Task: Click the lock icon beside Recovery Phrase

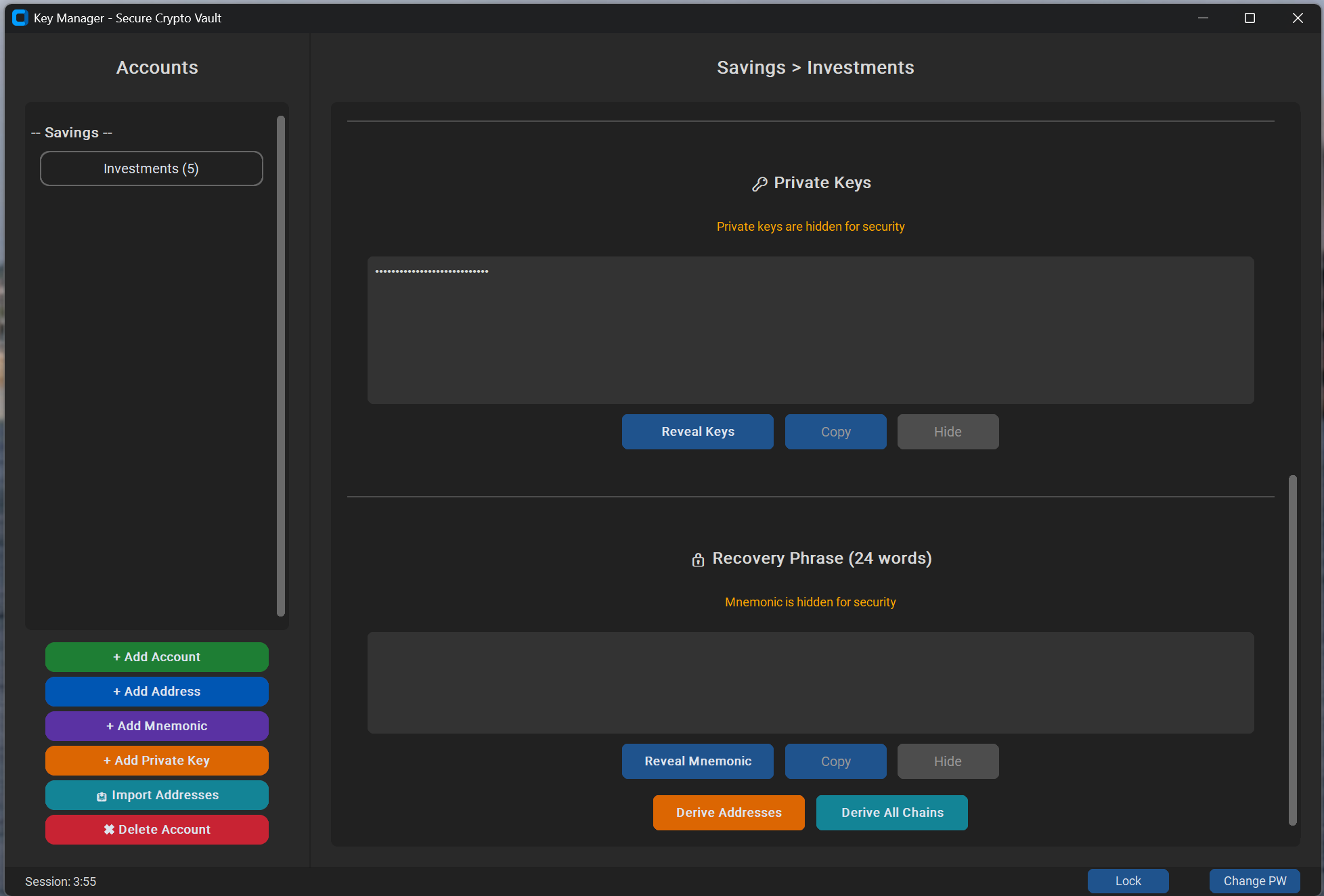Action: point(698,560)
